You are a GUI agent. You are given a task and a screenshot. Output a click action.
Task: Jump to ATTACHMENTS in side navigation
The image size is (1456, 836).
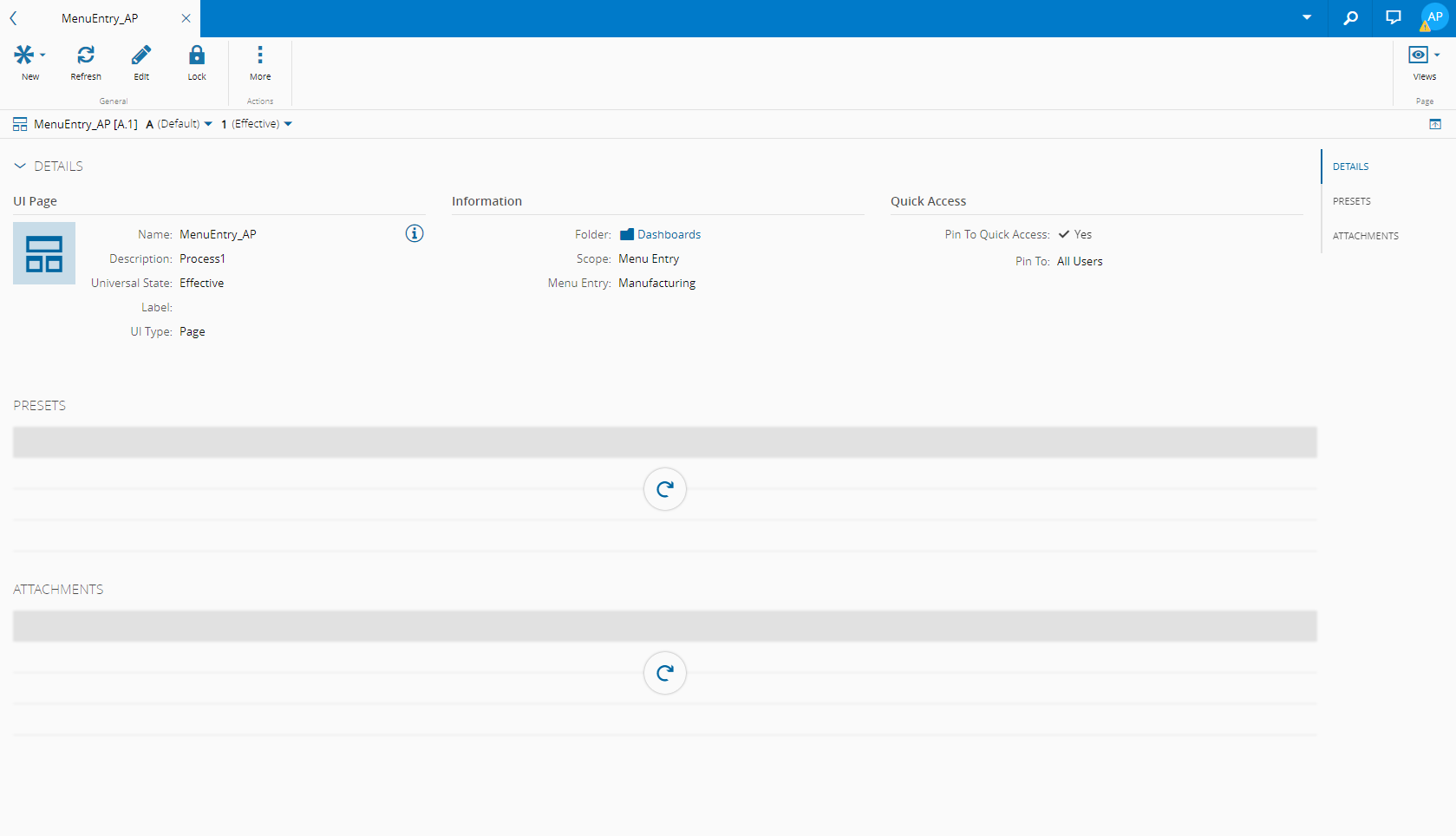click(x=1365, y=236)
